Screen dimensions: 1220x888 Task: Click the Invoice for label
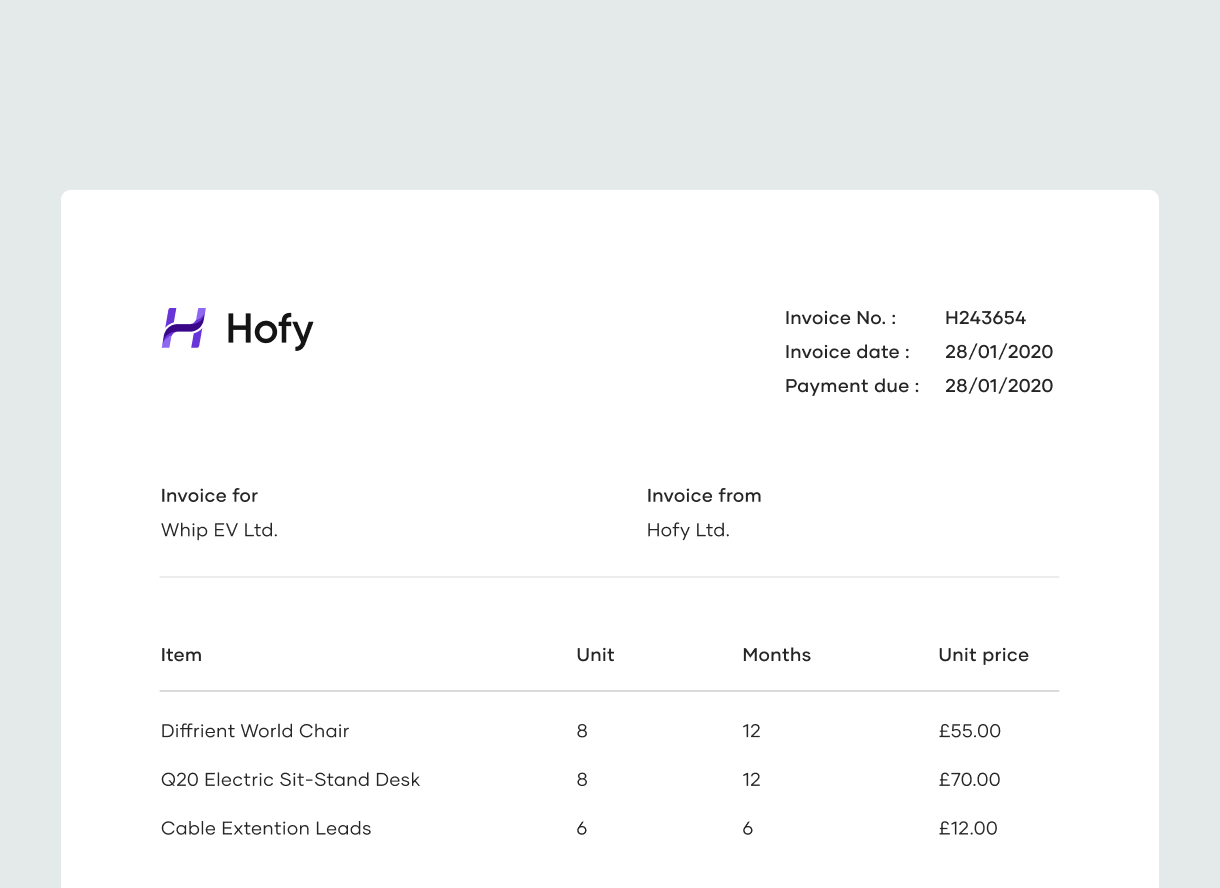[209, 496]
